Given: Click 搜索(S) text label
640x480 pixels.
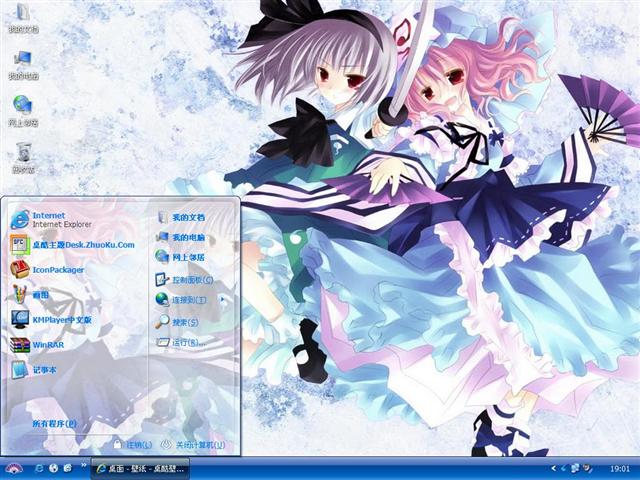Looking at the screenshot, I should coord(185,322).
